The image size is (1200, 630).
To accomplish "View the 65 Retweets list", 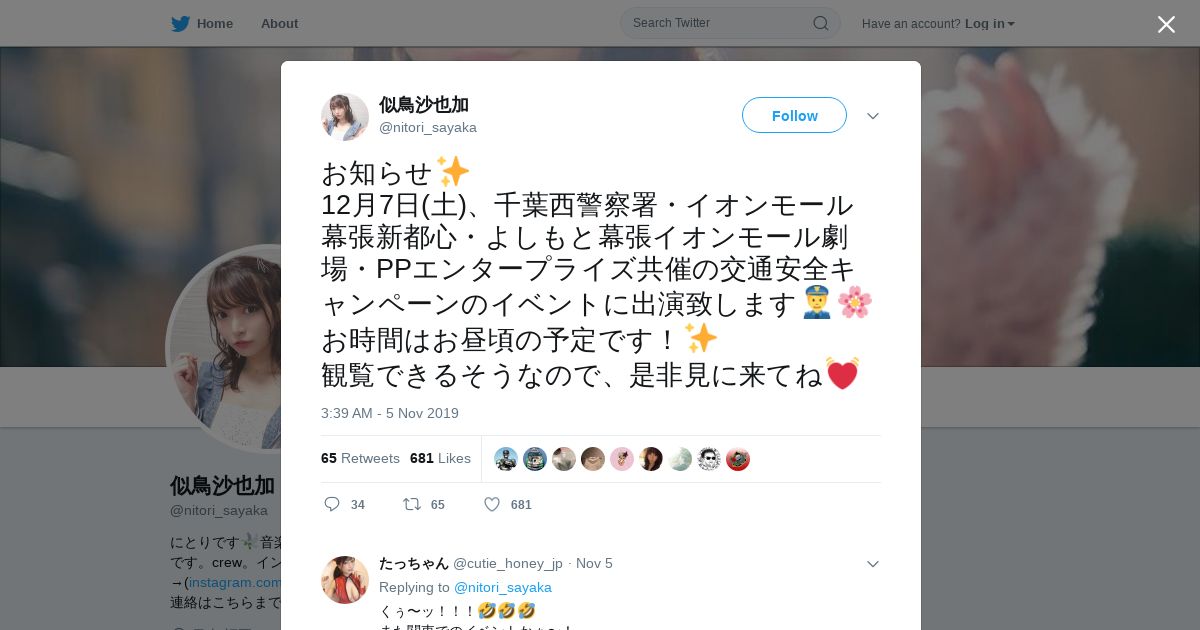I will click(360, 458).
